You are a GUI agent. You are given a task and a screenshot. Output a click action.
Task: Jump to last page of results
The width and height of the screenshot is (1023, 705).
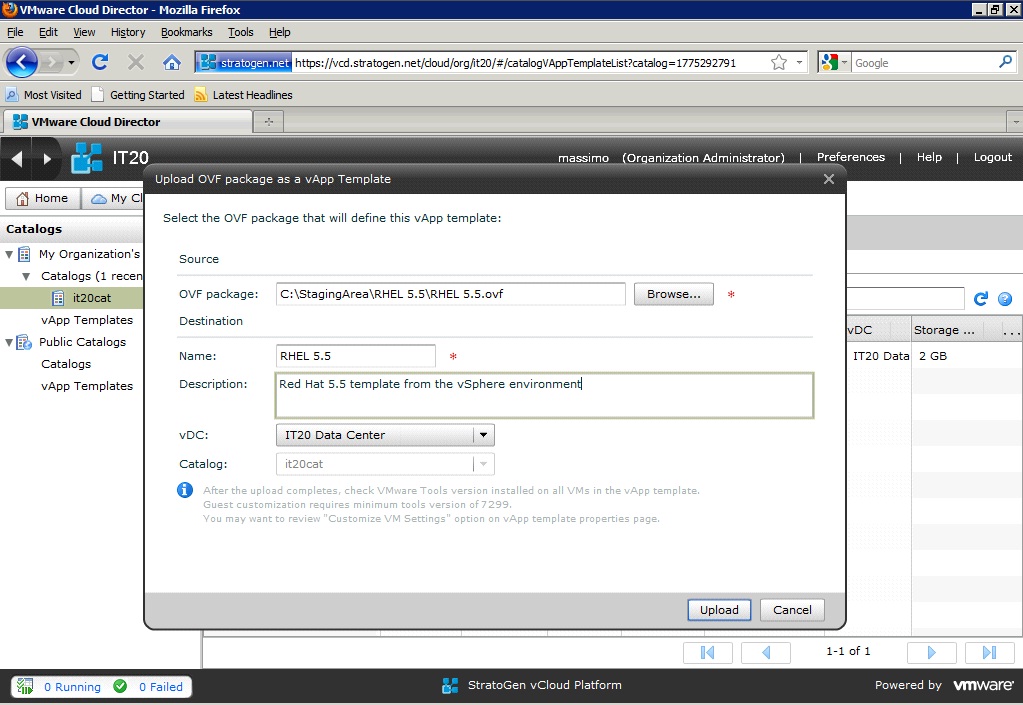point(989,652)
